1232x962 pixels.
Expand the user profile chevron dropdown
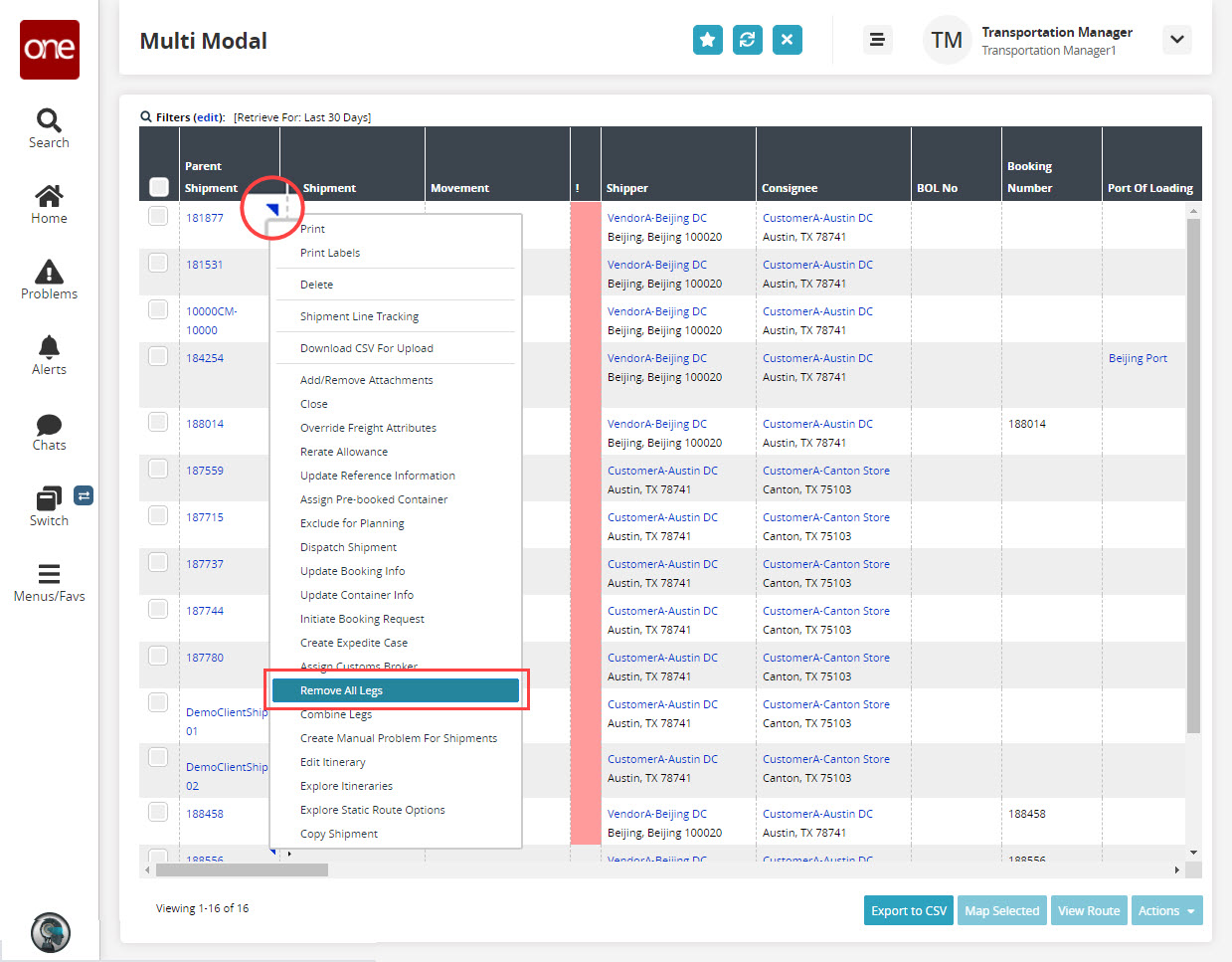coord(1176,40)
